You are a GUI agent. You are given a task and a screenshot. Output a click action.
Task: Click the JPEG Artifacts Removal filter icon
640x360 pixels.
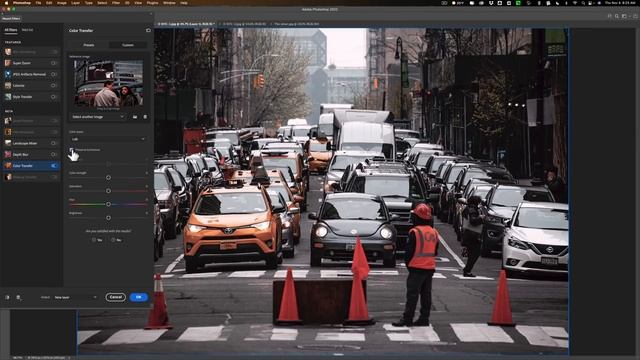(x=8, y=74)
